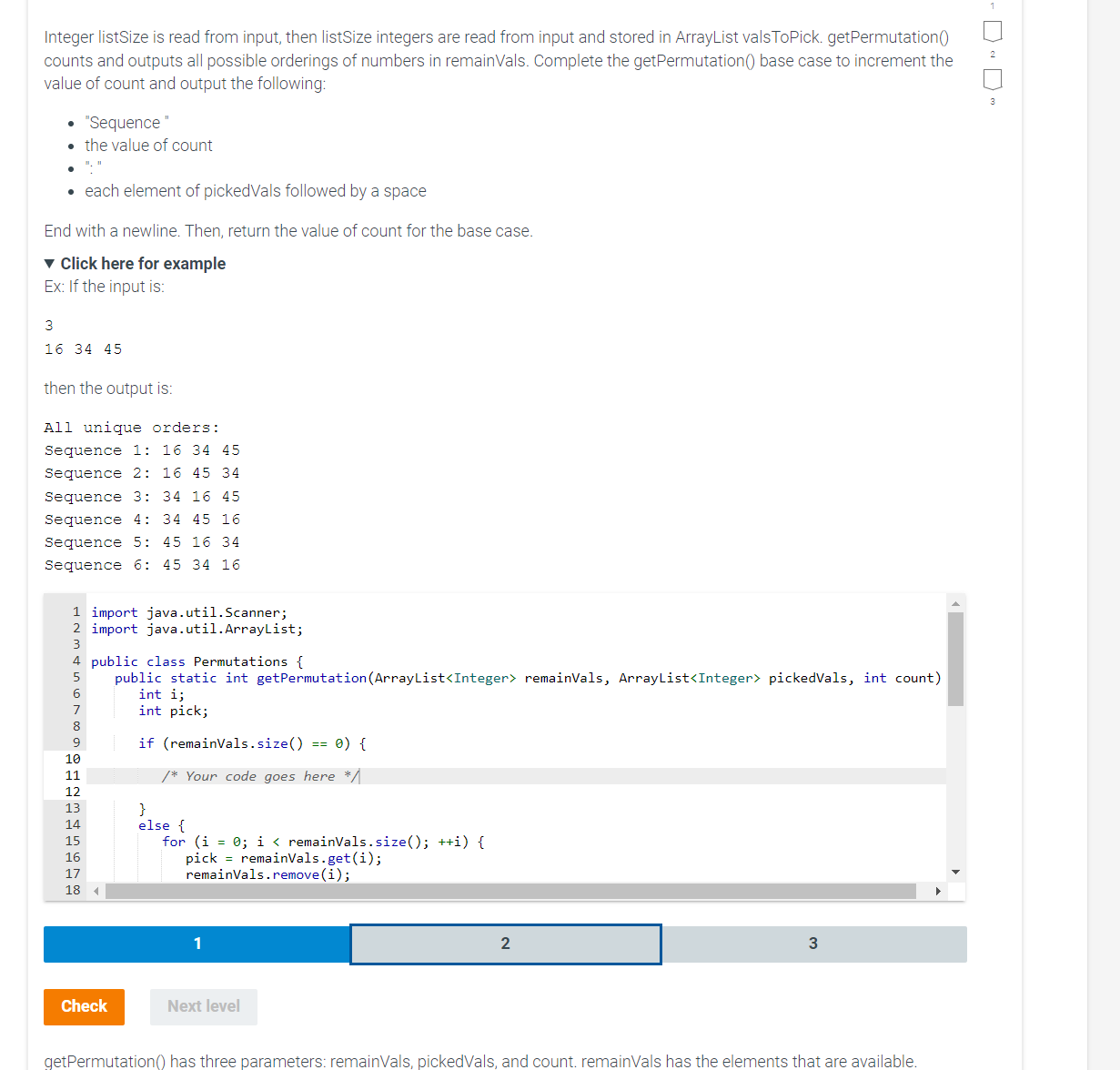Switch to level 3 tab
Viewport: 1120px width, 1070px height.
[813, 944]
